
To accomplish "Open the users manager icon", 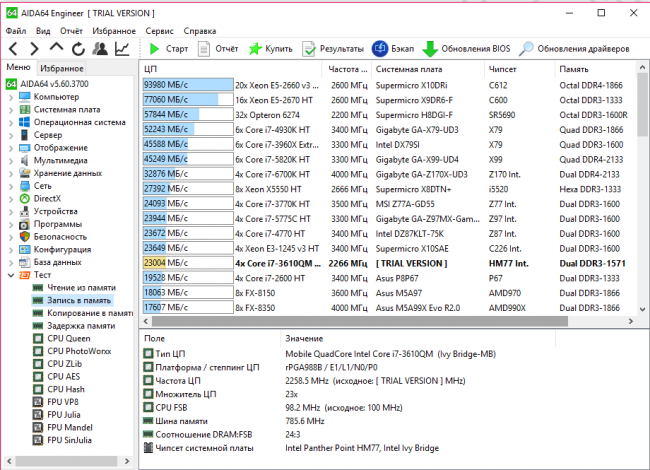I will coord(100,48).
